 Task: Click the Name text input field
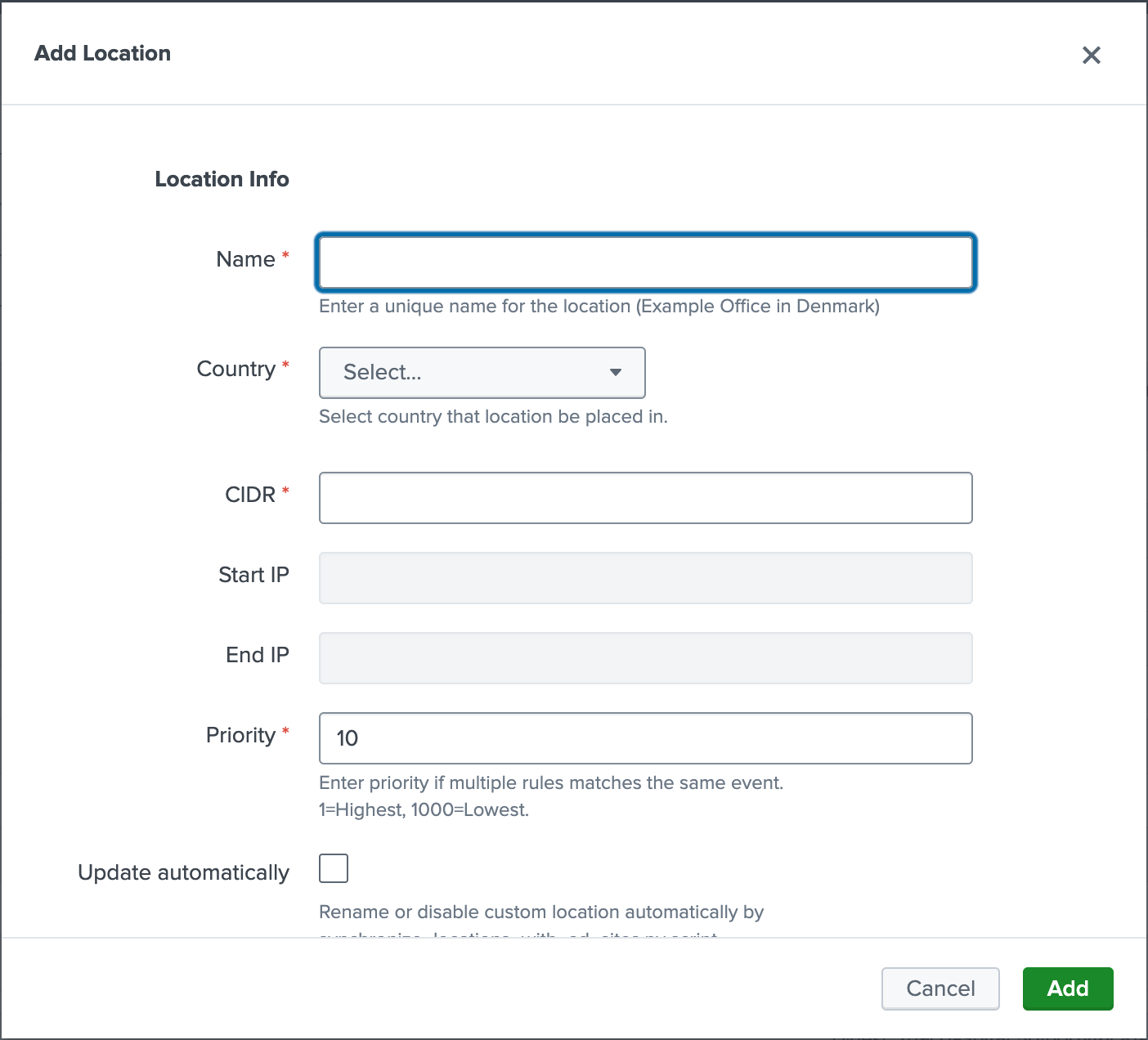[645, 262]
